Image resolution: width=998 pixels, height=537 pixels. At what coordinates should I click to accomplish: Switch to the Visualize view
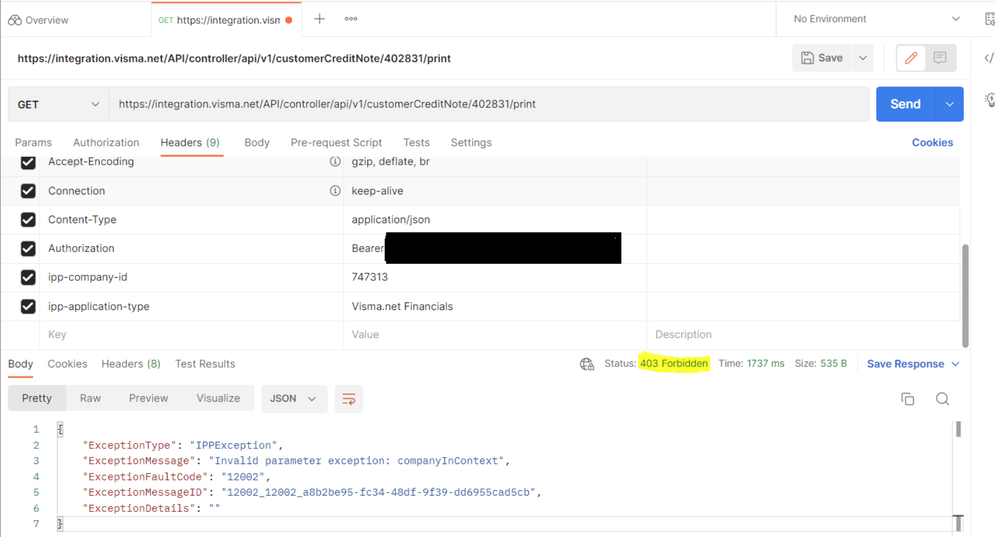[x=218, y=398]
